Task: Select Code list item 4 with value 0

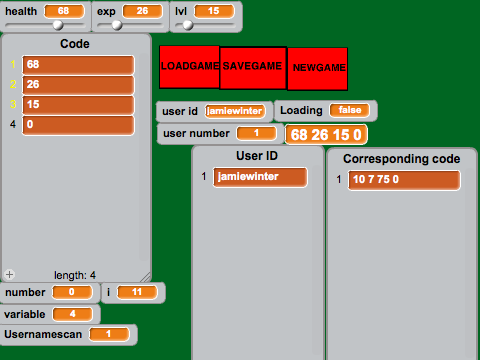Action: click(x=78, y=125)
